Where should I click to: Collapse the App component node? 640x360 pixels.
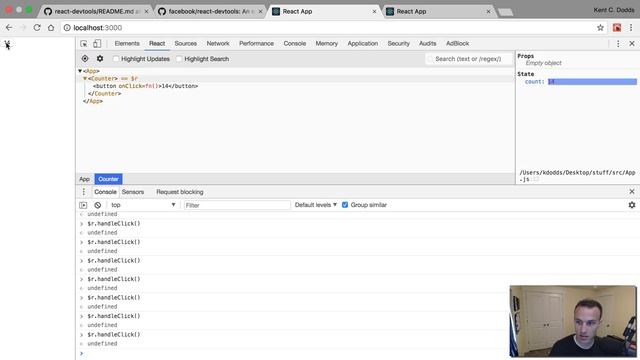click(80, 71)
